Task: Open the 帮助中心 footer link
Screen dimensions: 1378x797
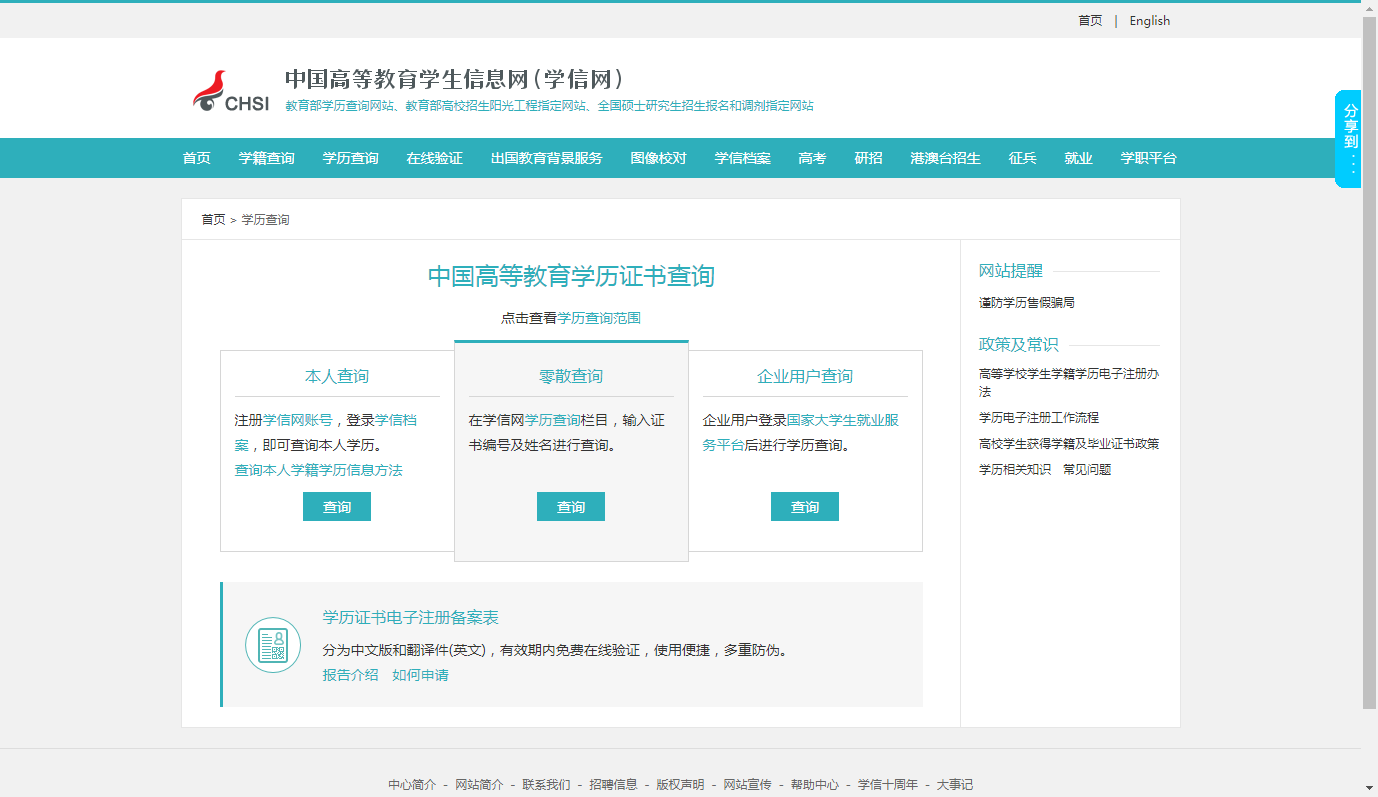Action: (814, 785)
